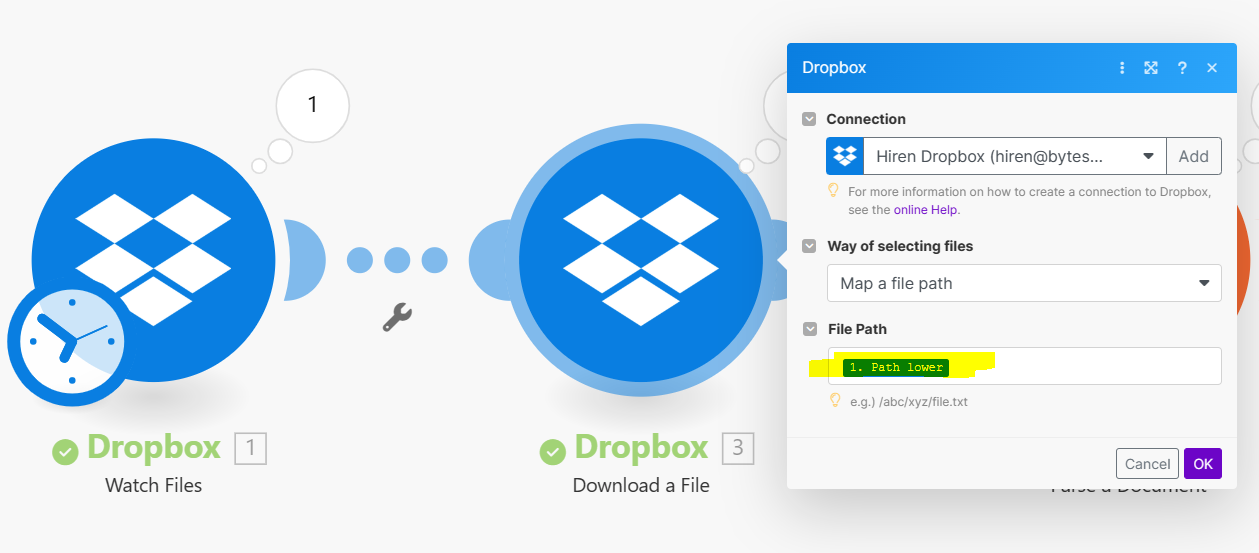This screenshot has height=553, width=1259.
Task: Click the Watch Files label
Action: coord(154,485)
